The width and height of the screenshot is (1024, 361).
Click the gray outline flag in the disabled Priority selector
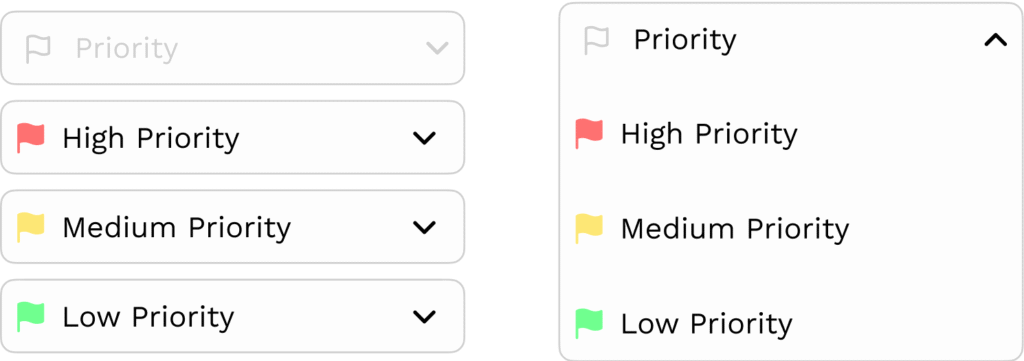pos(38,48)
